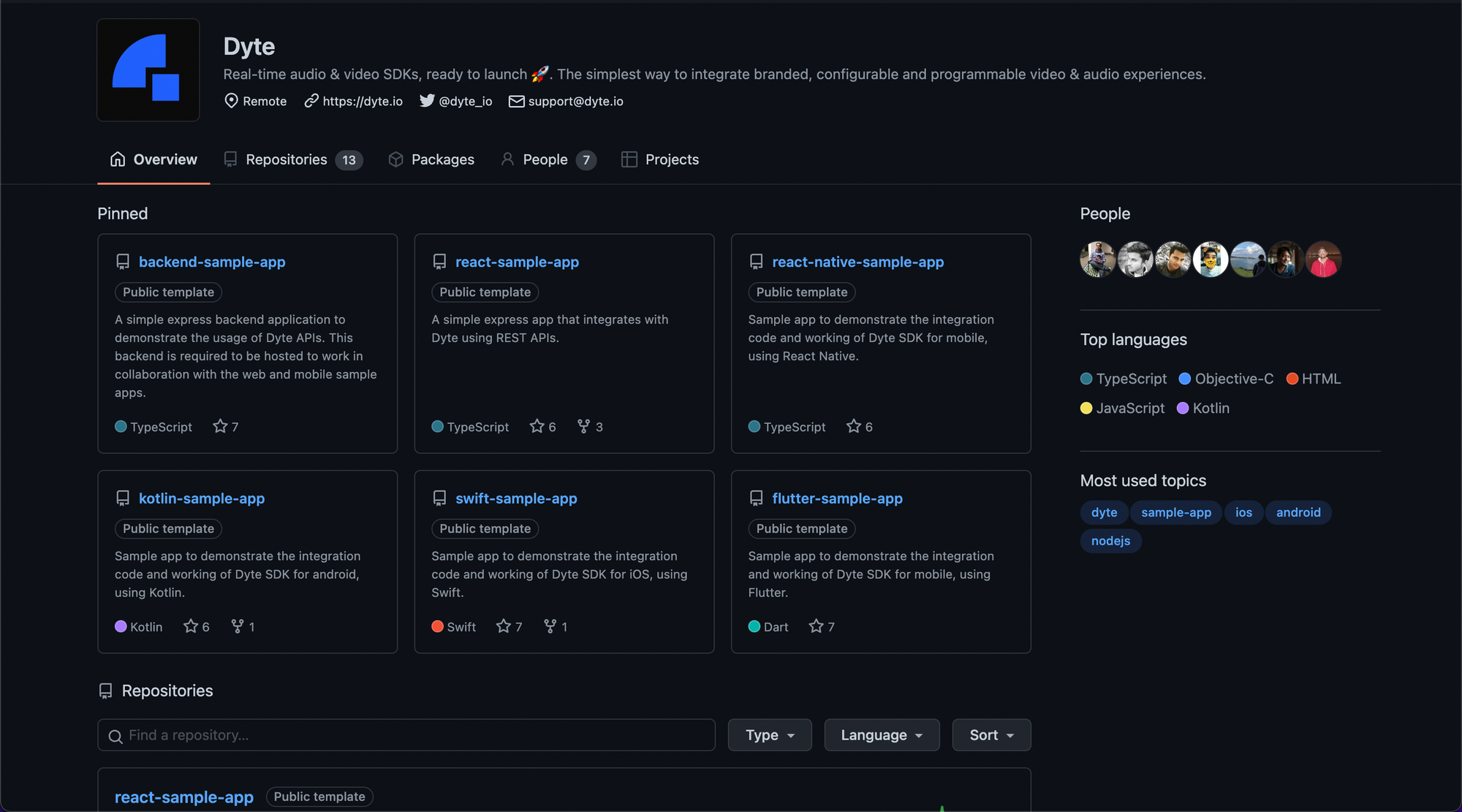Click the star count on react-native-sample-app
1462x812 pixels.
(x=860, y=426)
